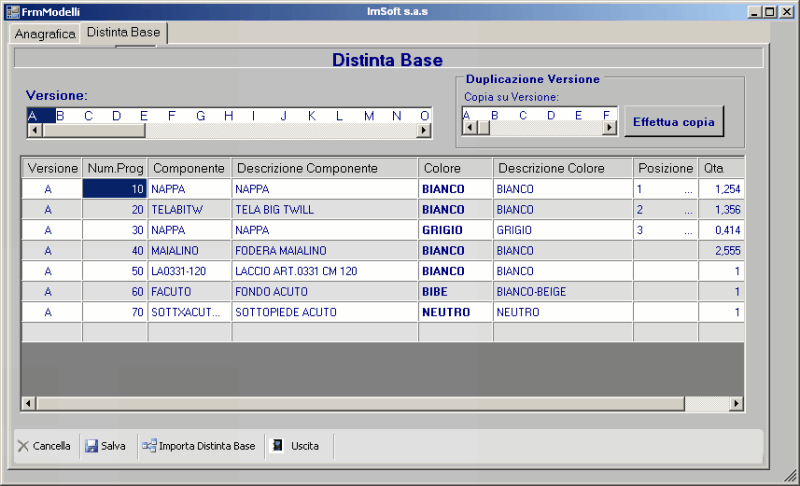The height and width of the screenshot is (486, 800).
Task: Click the Versione column header
Action: coord(52,168)
